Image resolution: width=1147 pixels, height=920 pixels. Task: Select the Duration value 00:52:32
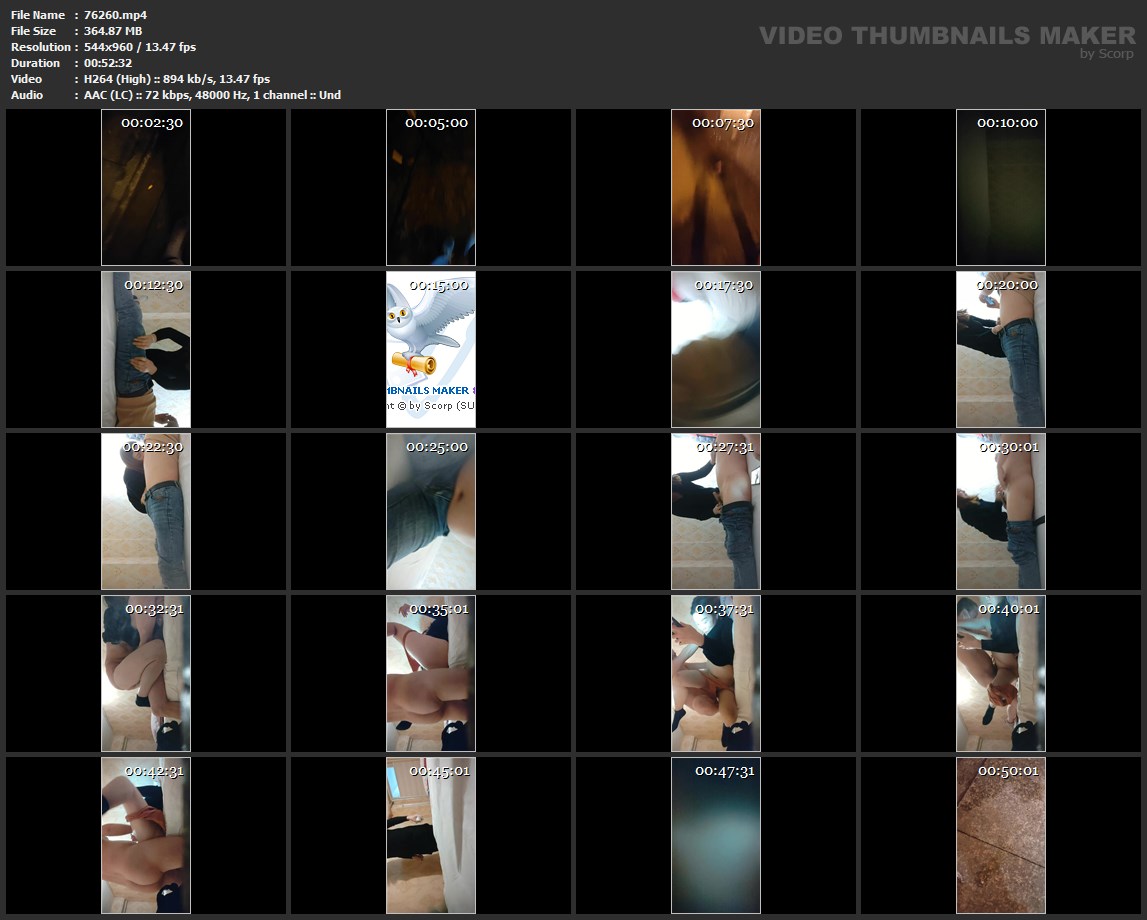(x=108, y=63)
